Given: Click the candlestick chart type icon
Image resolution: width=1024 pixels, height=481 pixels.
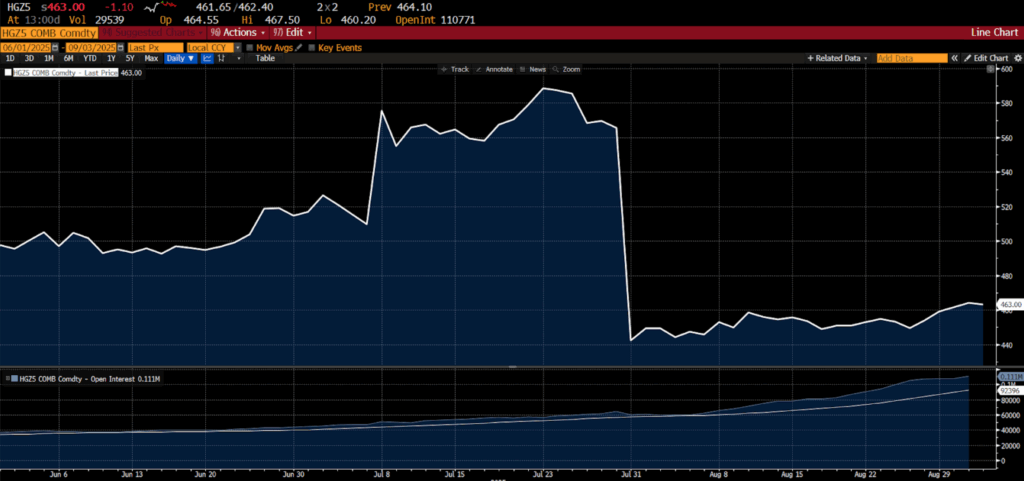Looking at the screenshot, I should click(224, 58).
